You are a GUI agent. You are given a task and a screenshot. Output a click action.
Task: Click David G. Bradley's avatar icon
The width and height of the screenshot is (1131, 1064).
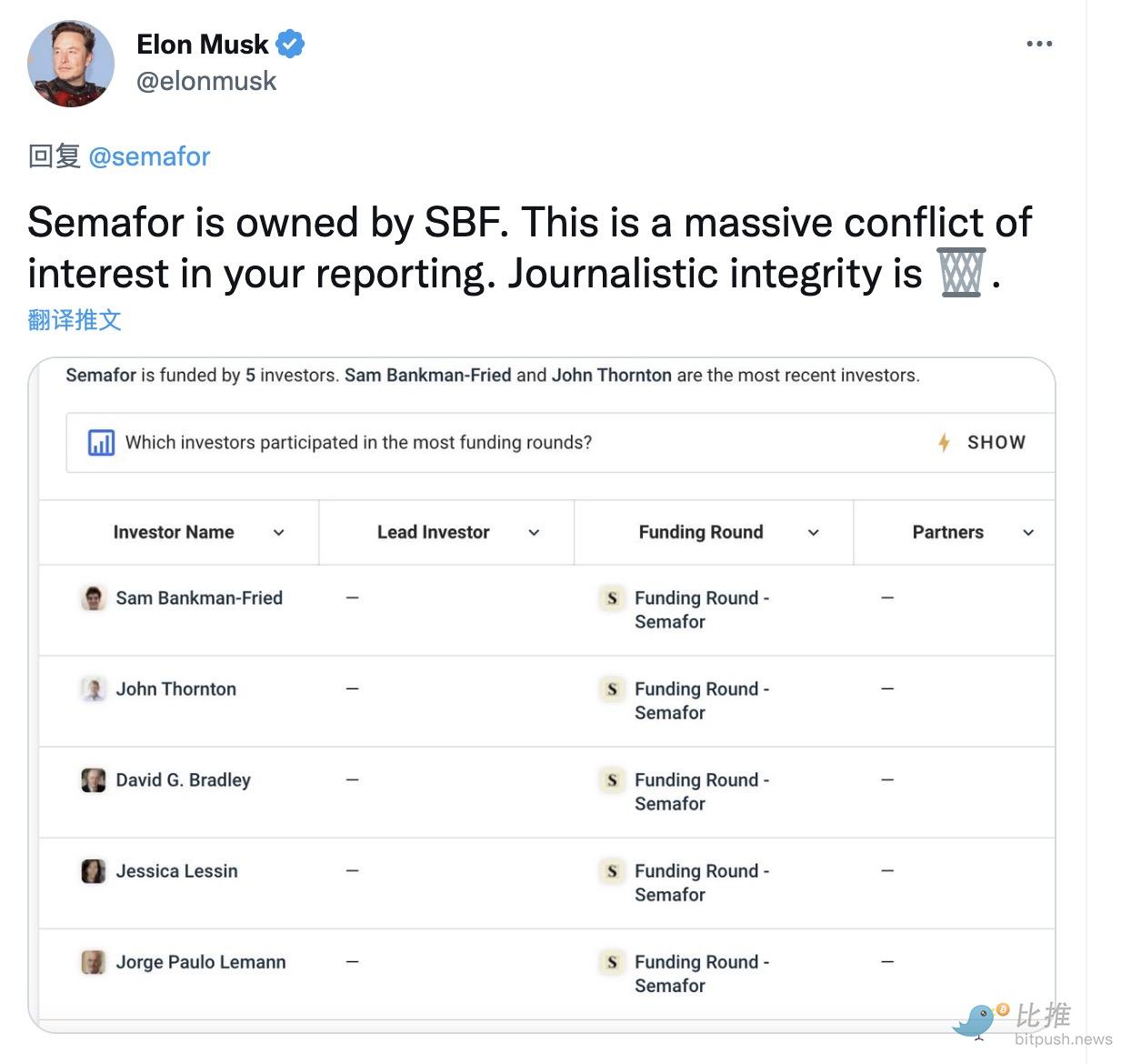pyautogui.click(x=94, y=780)
